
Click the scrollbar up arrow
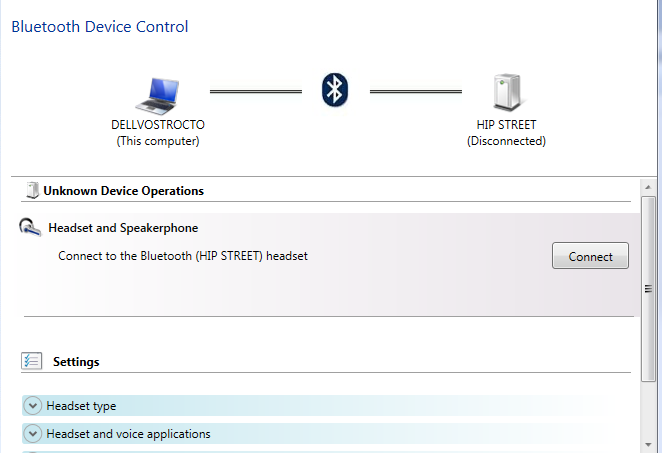648,187
